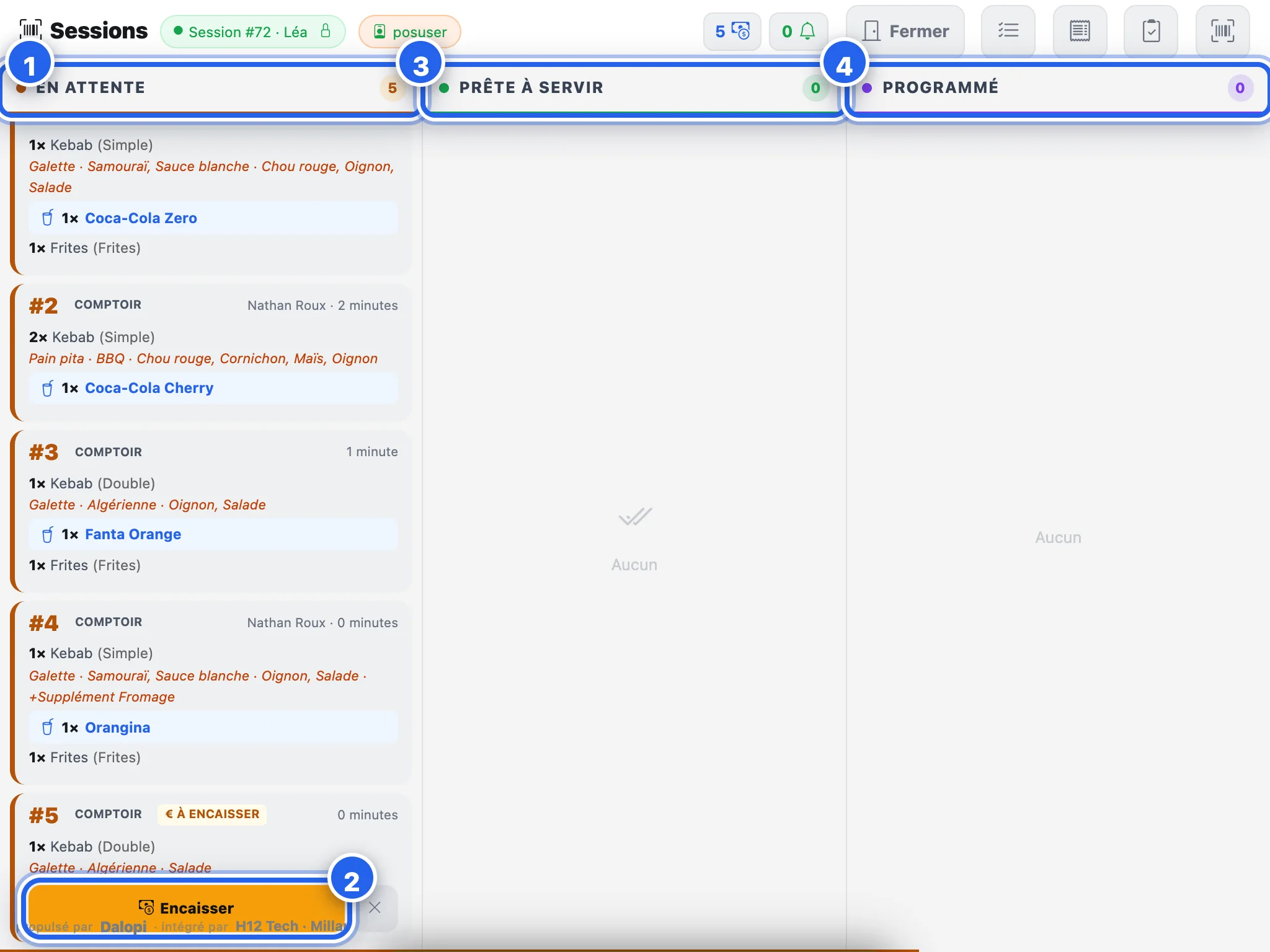Select the PROGRAMMÉ column header

[x=1058, y=88]
